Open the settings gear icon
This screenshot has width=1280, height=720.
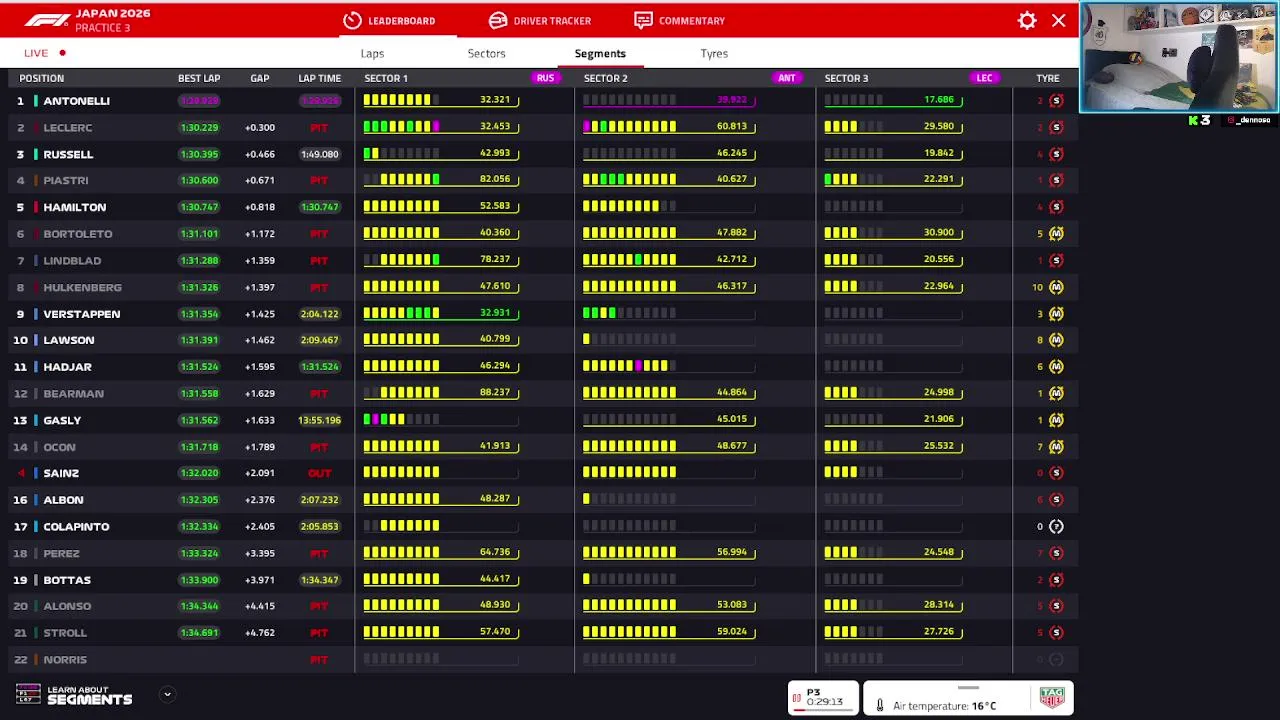click(x=1027, y=20)
